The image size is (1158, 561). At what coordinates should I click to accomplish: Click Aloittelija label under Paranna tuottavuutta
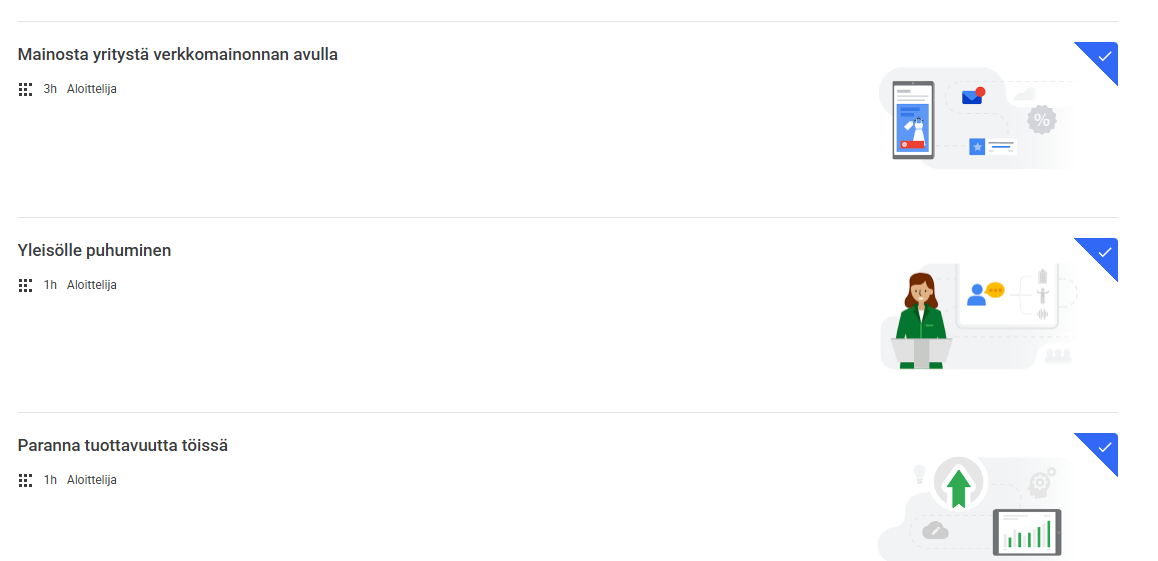[92, 480]
